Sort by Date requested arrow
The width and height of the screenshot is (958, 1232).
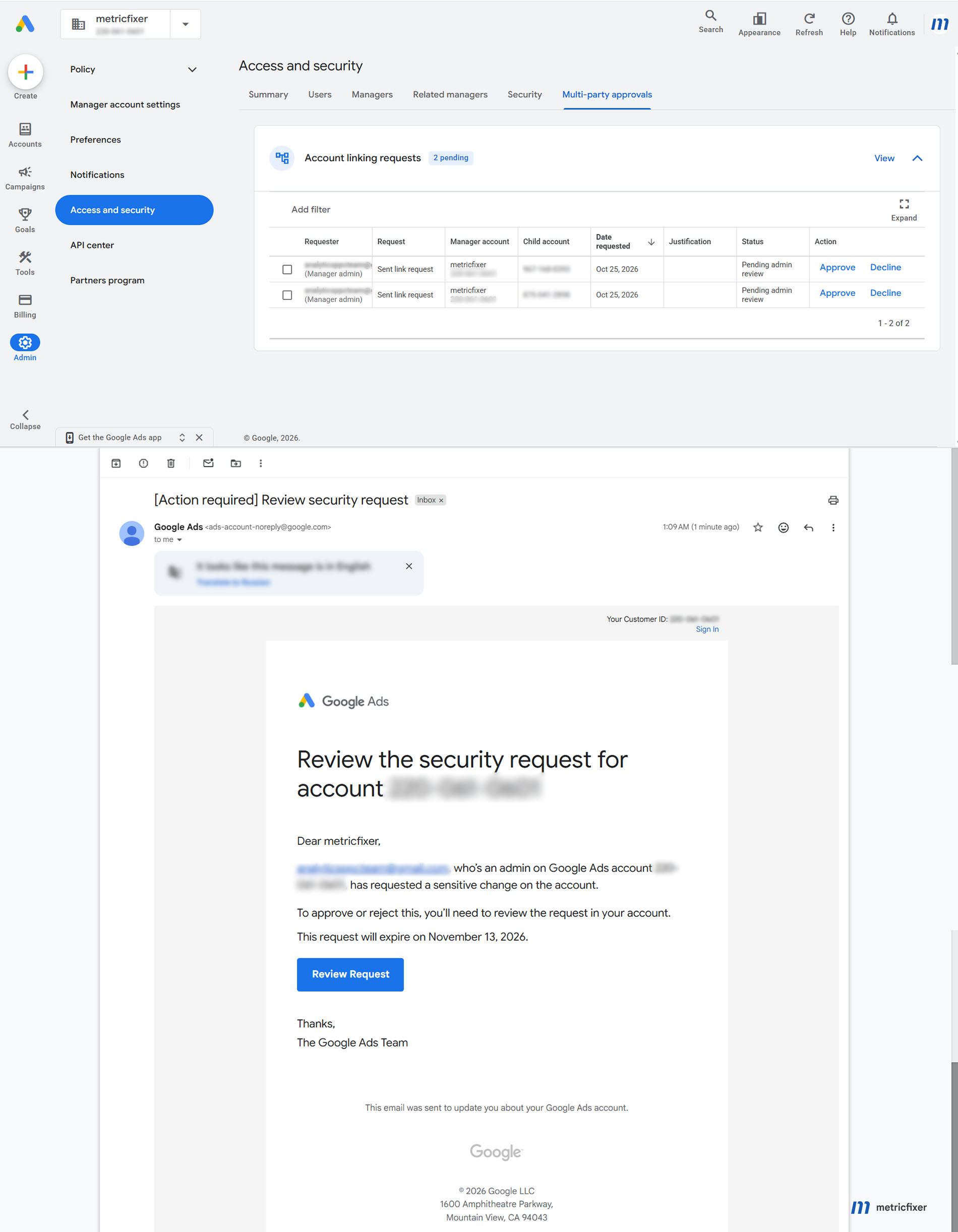[x=651, y=242]
